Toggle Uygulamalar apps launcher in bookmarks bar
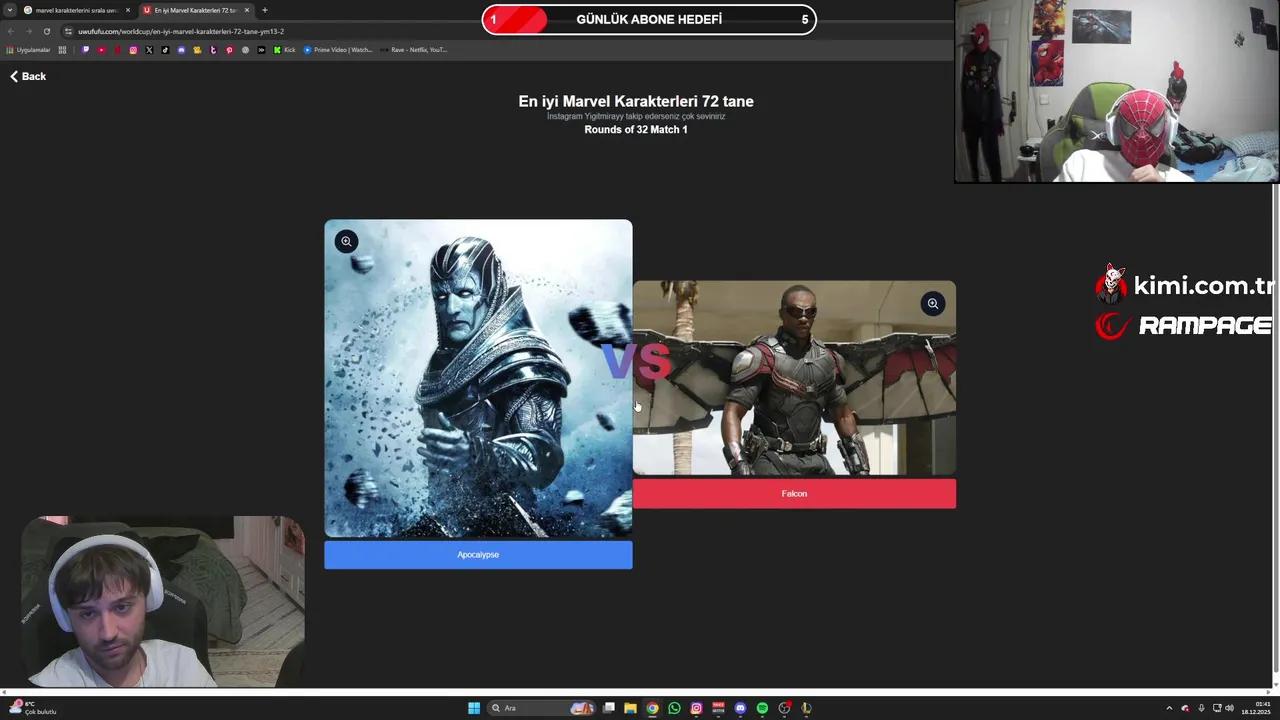1280x720 pixels. (x=32, y=49)
